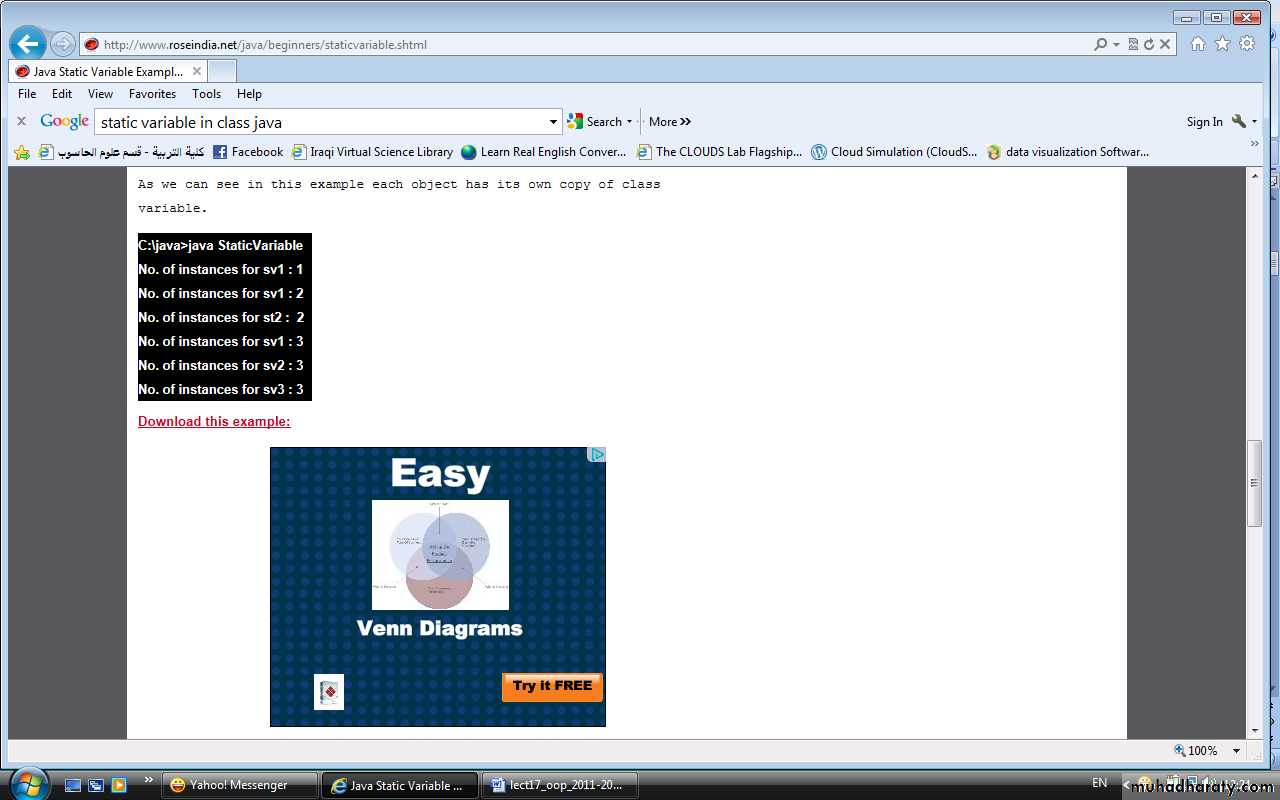Click the Download this example link
This screenshot has width=1280, height=800.
click(x=214, y=421)
